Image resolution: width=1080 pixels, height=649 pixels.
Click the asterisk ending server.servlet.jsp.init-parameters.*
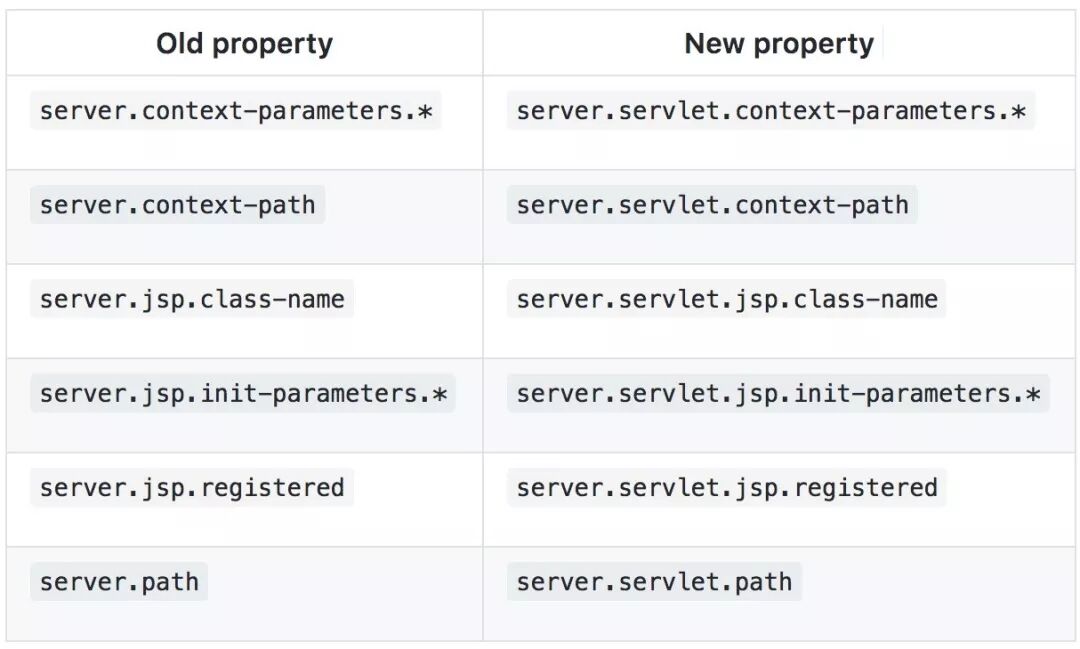[1033, 395]
